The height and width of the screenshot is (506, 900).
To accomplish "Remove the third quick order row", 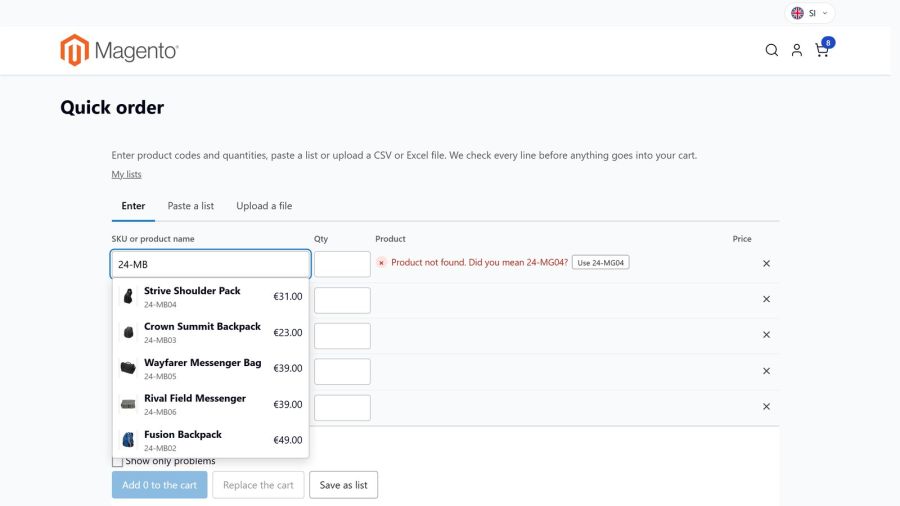I will [766, 334].
